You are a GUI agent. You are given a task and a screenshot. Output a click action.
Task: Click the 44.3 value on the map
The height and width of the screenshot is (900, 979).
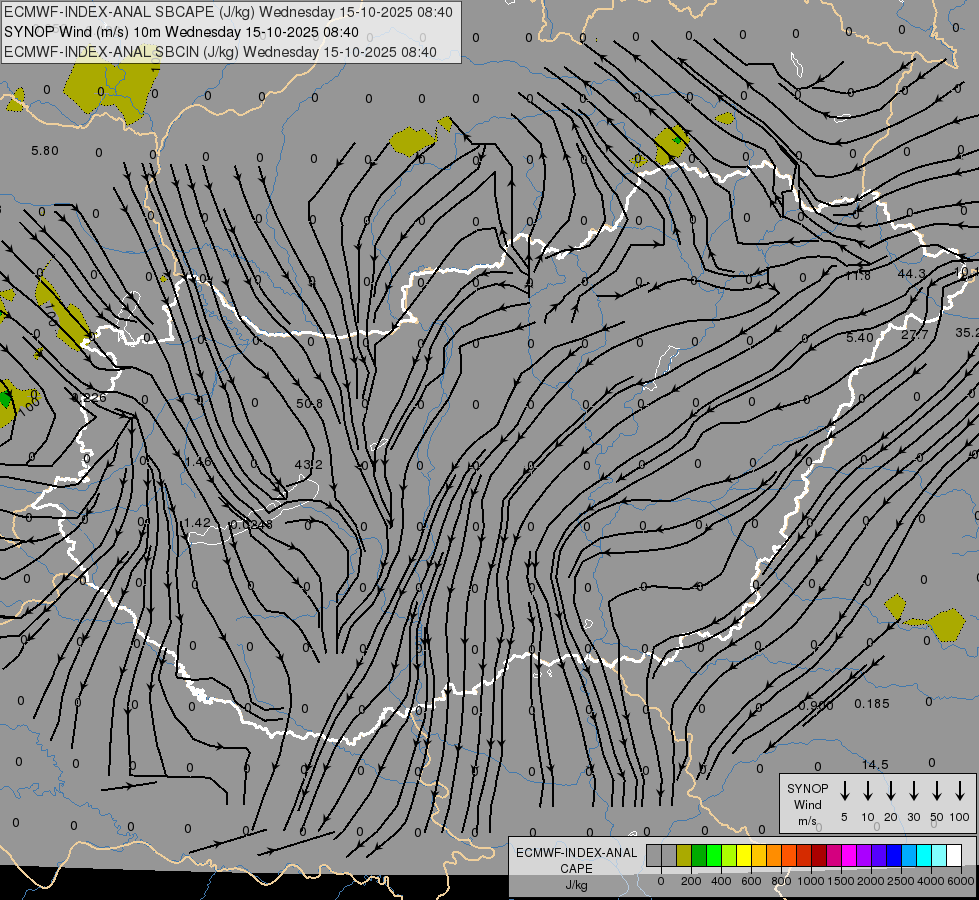(912, 274)
